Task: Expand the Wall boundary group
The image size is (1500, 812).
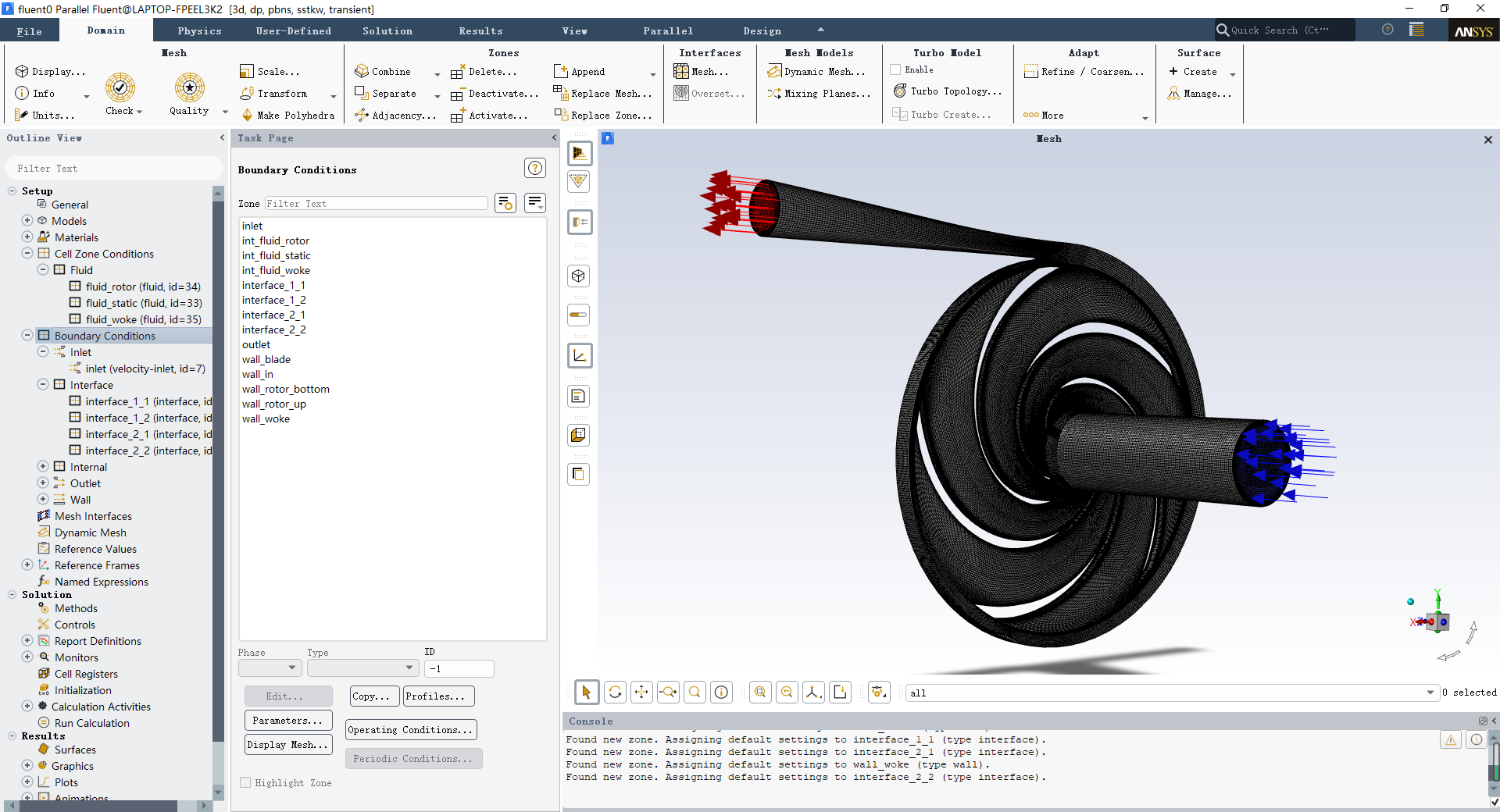Action: (x=44, y=500)
